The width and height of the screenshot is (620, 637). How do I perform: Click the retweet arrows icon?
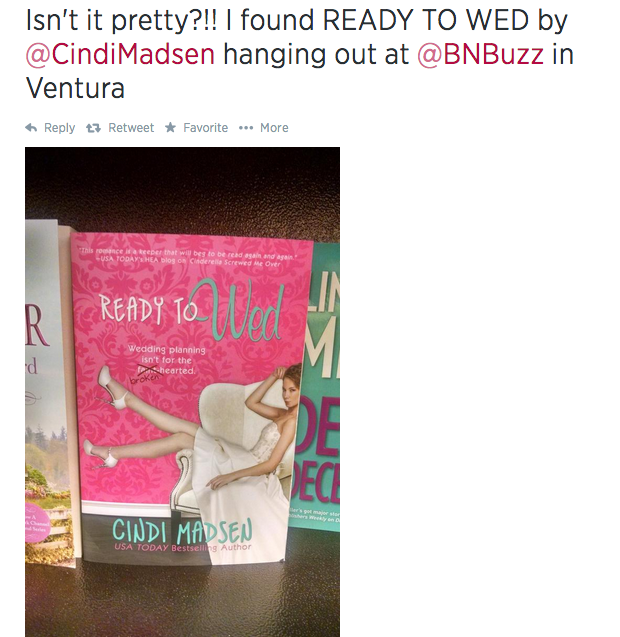[x=93, y=128]
